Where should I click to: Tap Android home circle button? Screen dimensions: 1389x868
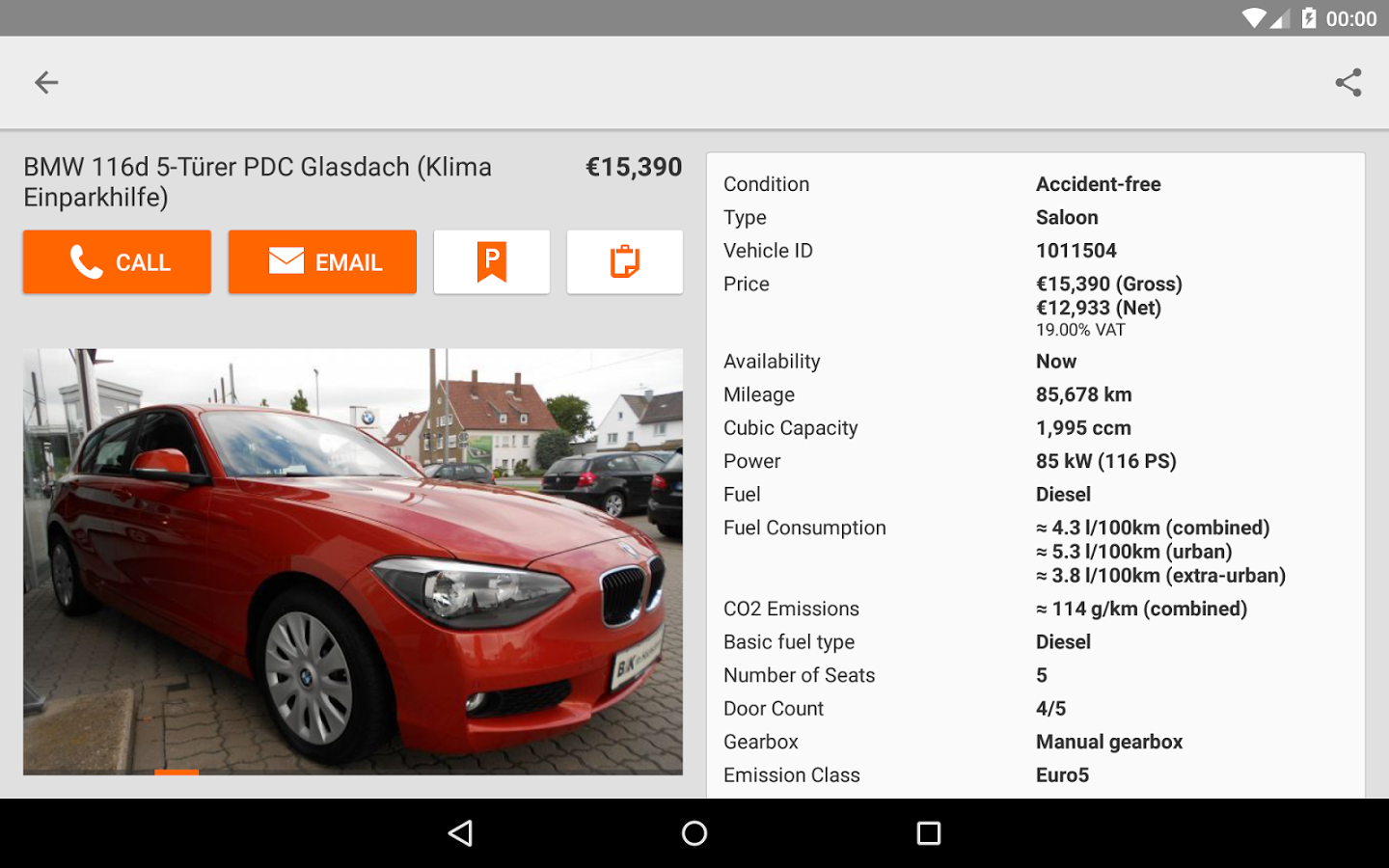(694, 833)
